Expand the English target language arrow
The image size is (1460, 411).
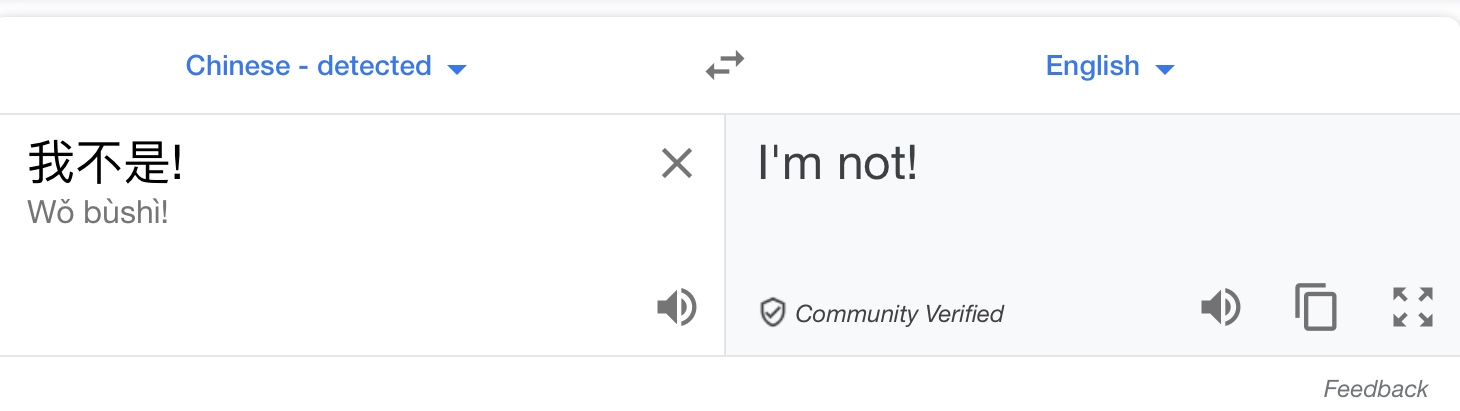(1164, 69)
